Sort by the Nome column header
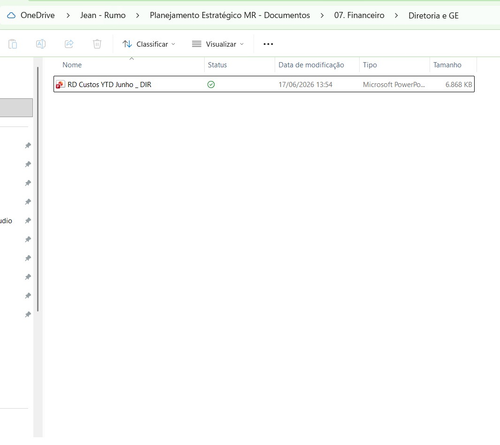This screenshot has height=445, width=500. pos(72,65)
